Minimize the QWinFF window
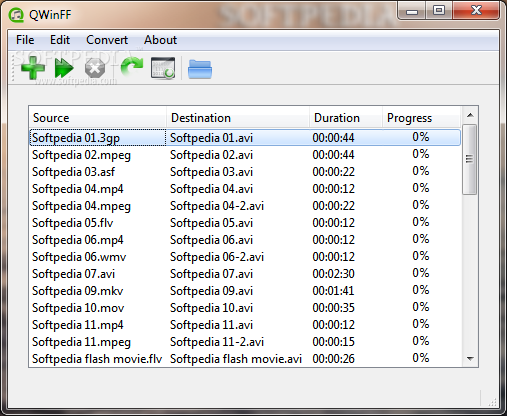Screen dimensions: 507x416 point(412,11)
